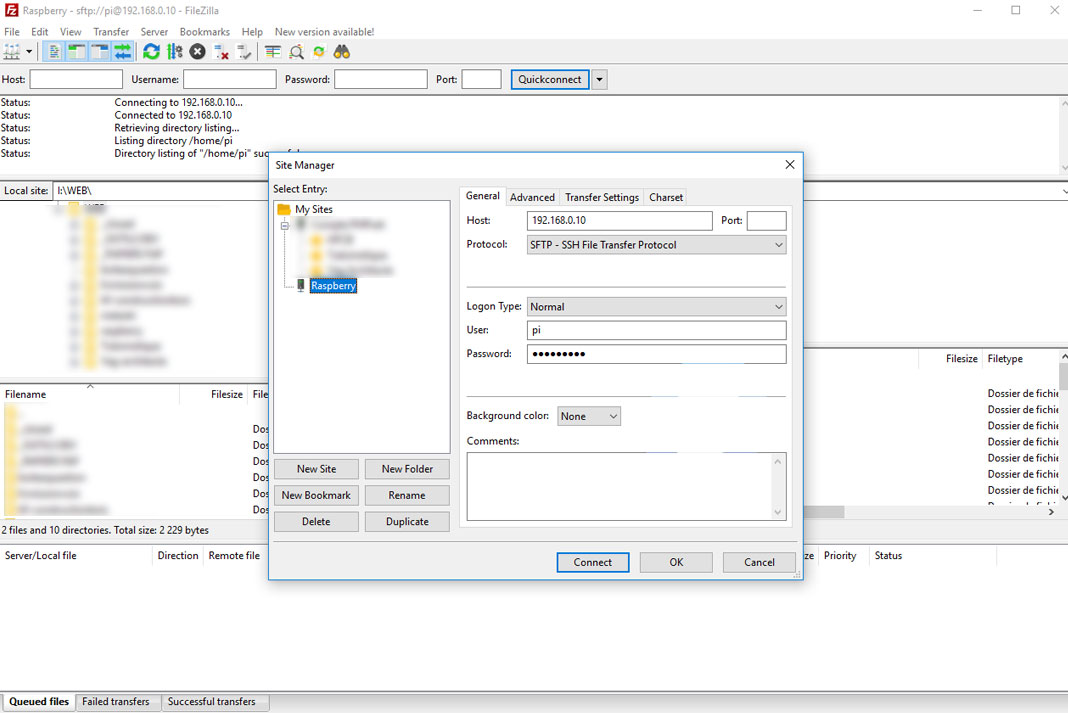
Task: Switch to the Advanced tab
Action: point(532,197)
